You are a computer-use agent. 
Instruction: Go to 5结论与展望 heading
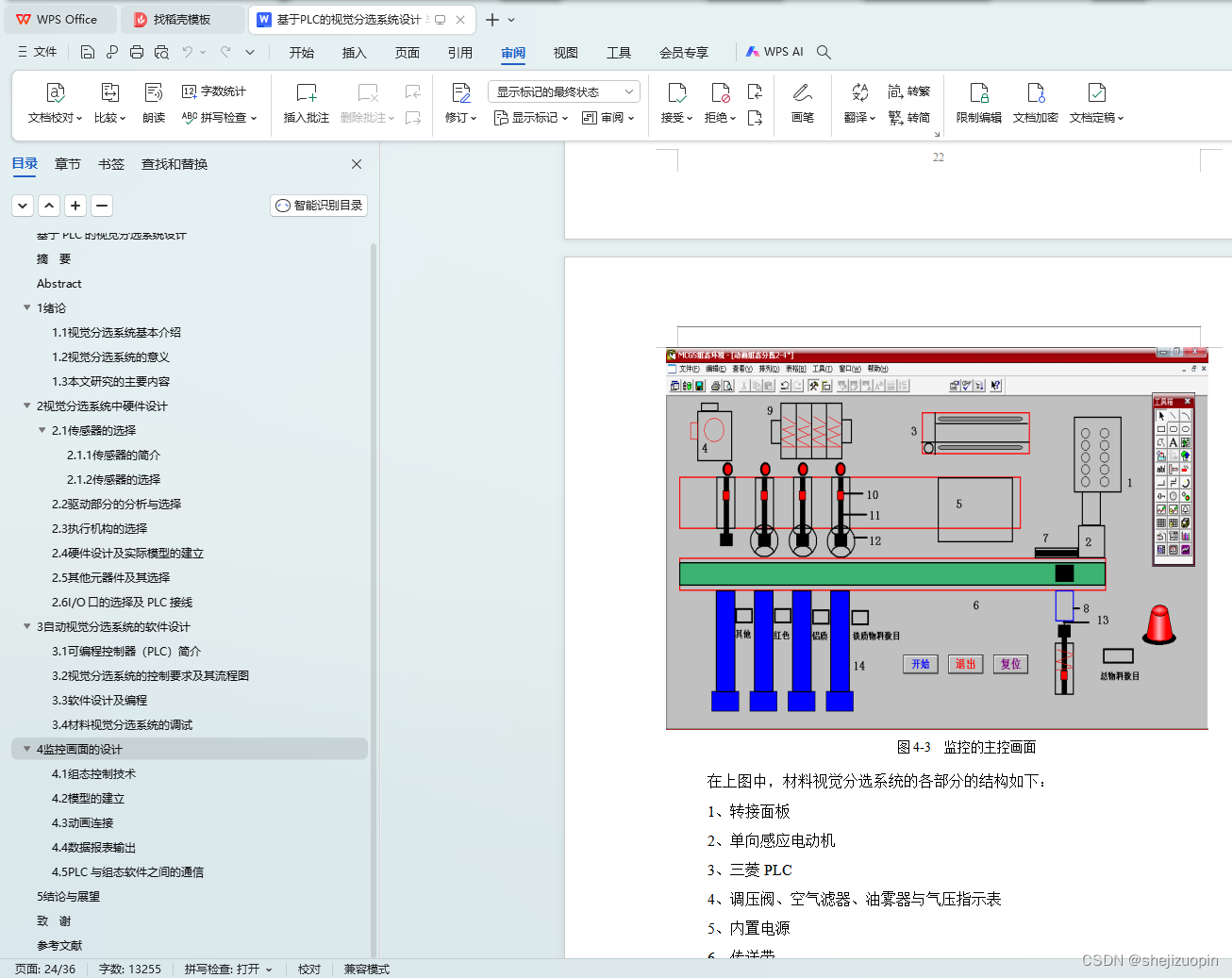point(68,896)
